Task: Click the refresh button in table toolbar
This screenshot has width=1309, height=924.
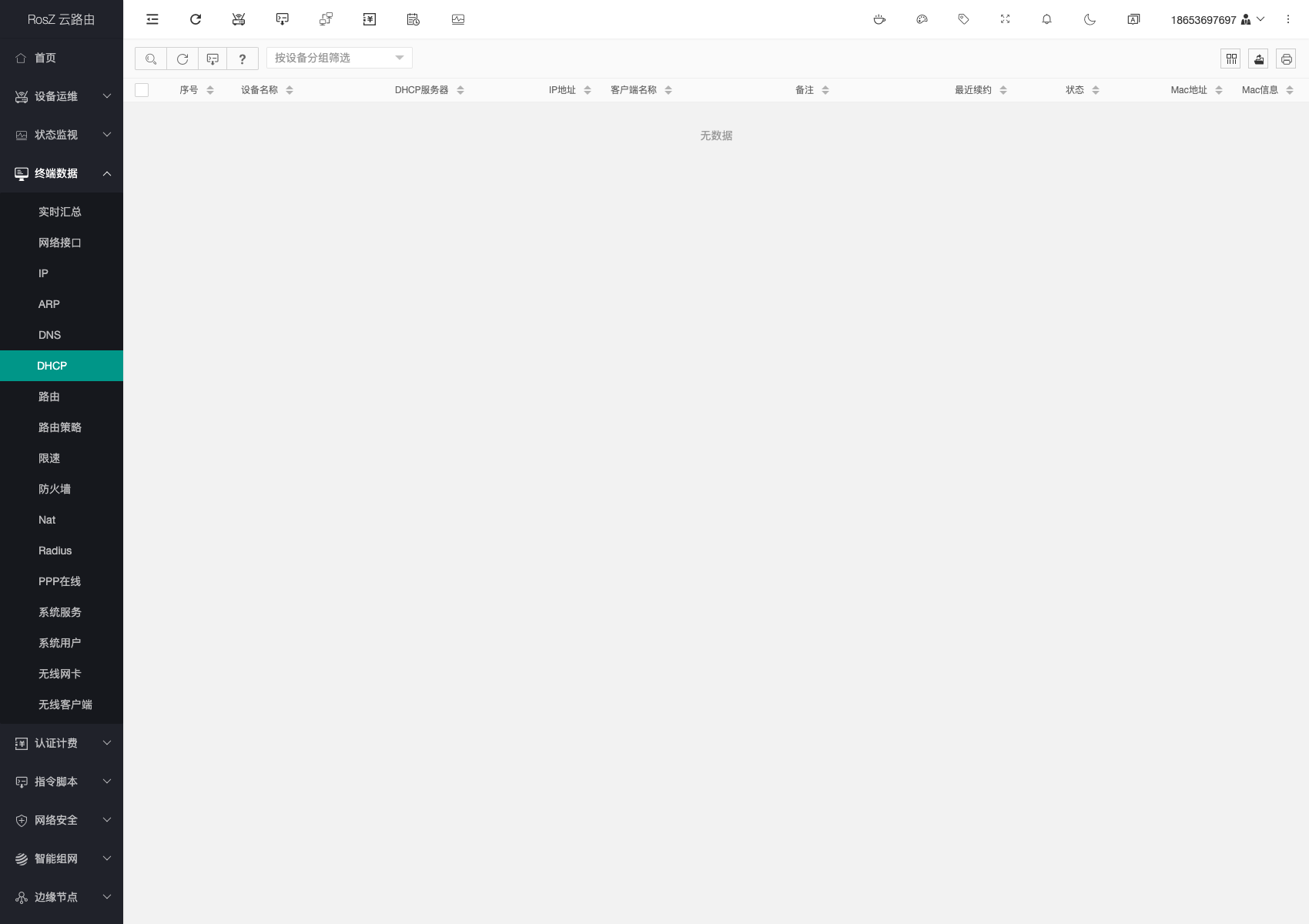Action: (182, 59)
